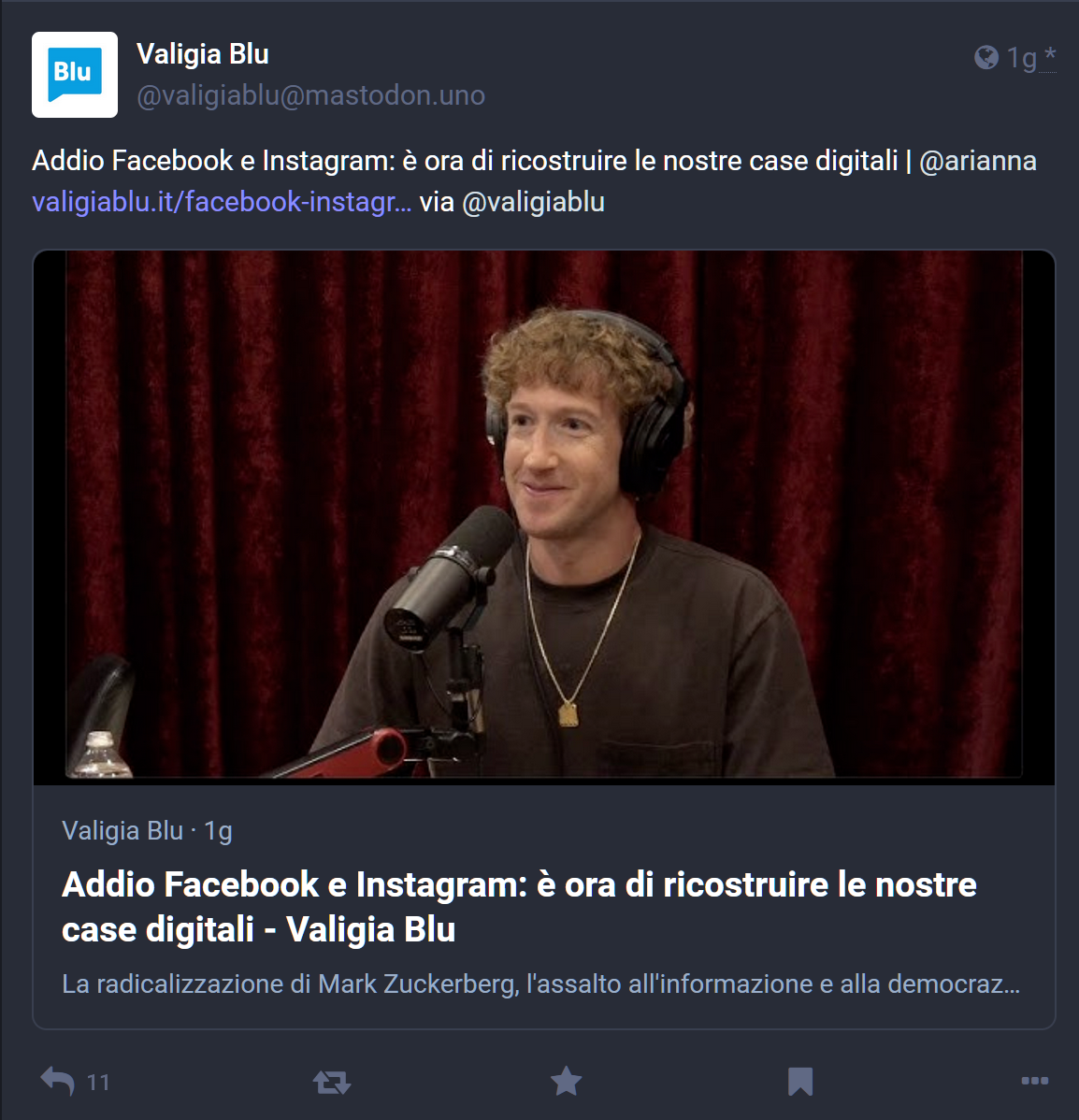Open the Valigia Blu display name profile
The height and width of the screenshot is (1120, 1079).
(x=203, y=54)
